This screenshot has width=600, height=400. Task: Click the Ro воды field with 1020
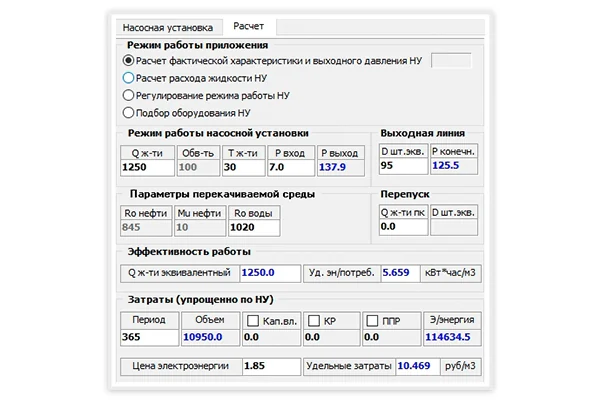(254, 227)
